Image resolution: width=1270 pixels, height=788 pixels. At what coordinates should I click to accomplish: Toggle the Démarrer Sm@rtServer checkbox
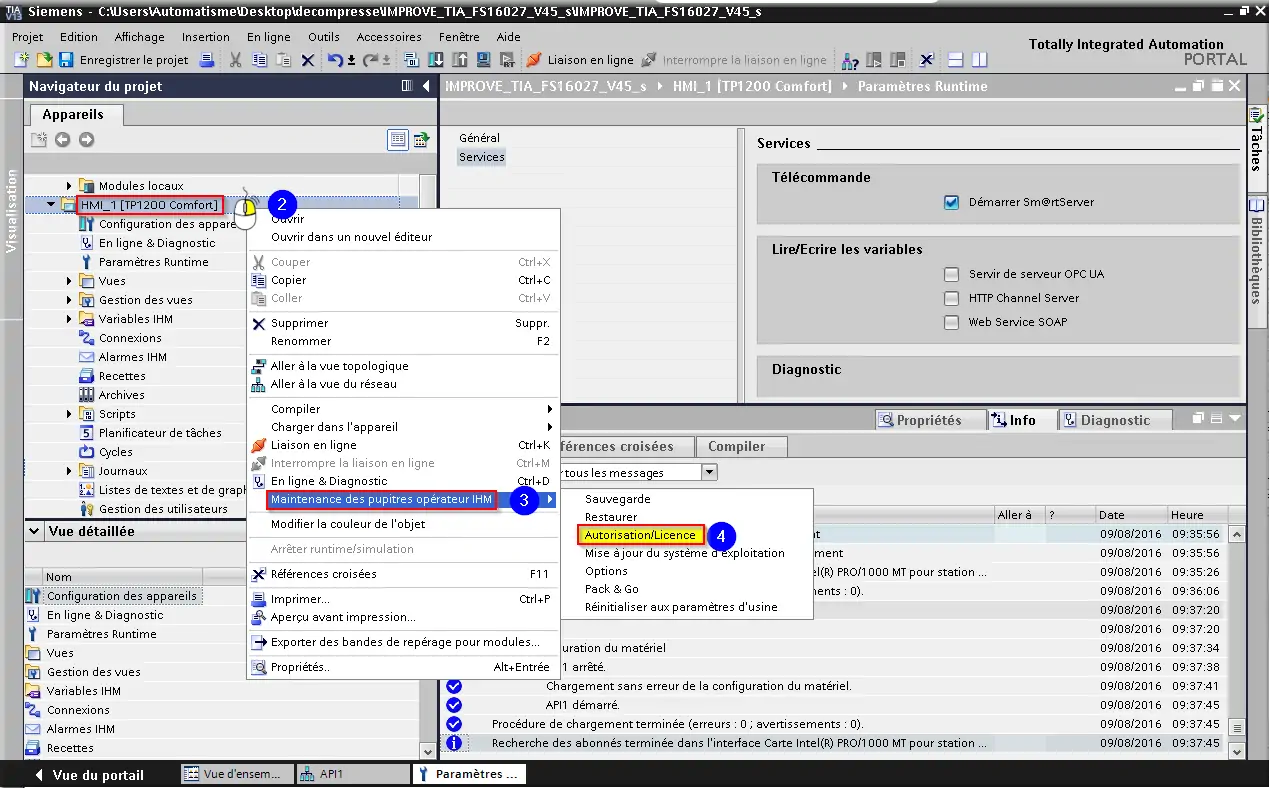(952, 202)
